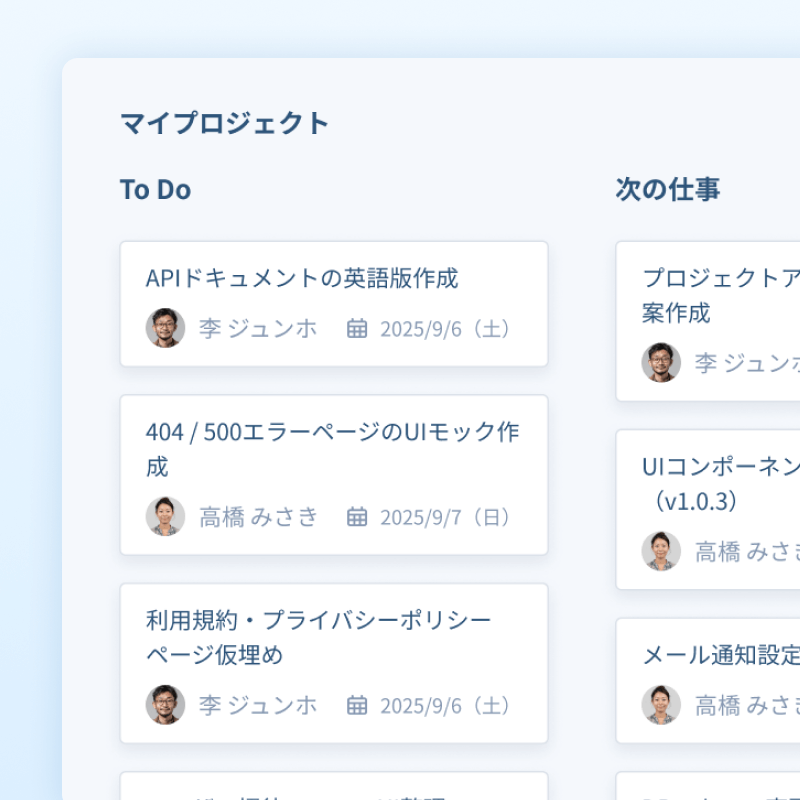Select the 次の仕事 column header

(667, 190)
